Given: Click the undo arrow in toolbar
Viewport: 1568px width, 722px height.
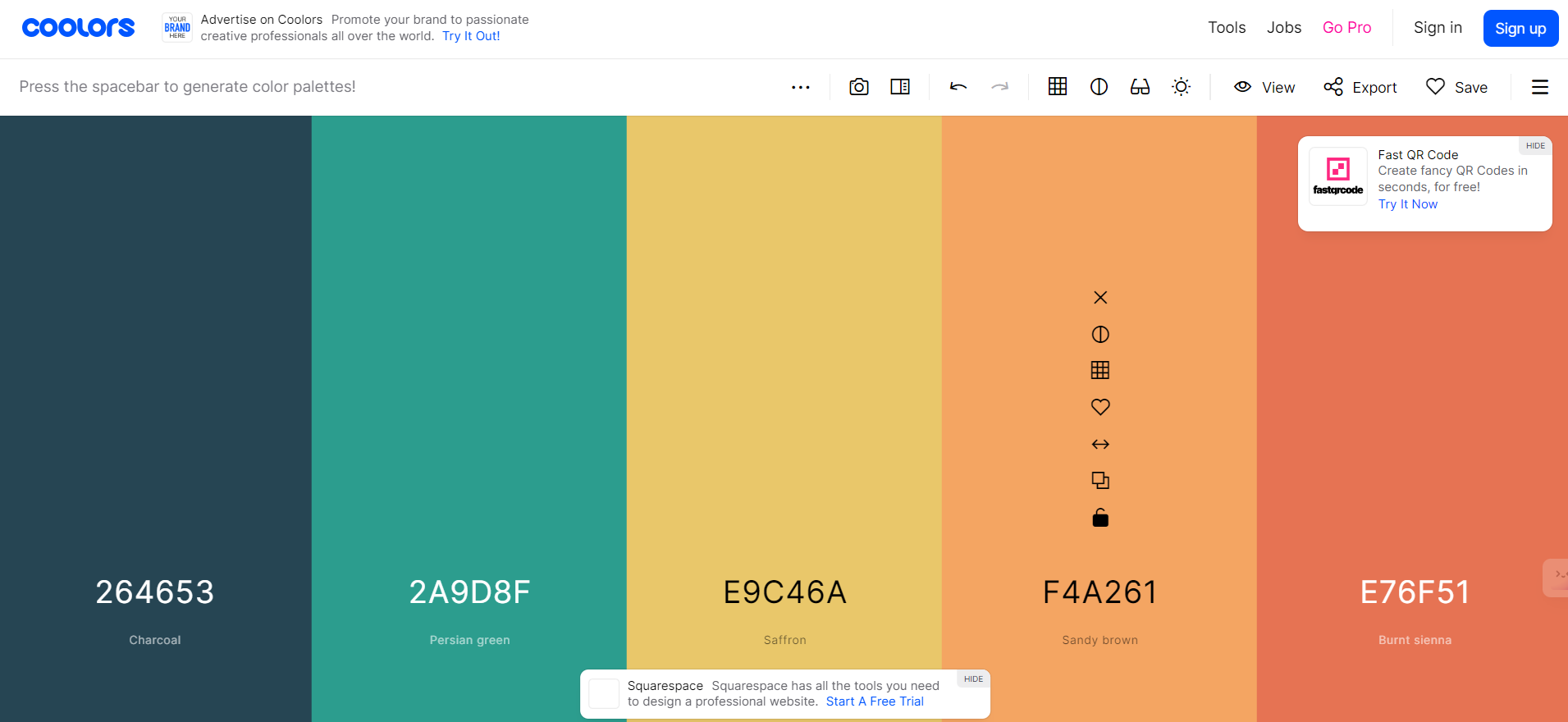Looking at the screenshot, I should (x=958, y=87).
